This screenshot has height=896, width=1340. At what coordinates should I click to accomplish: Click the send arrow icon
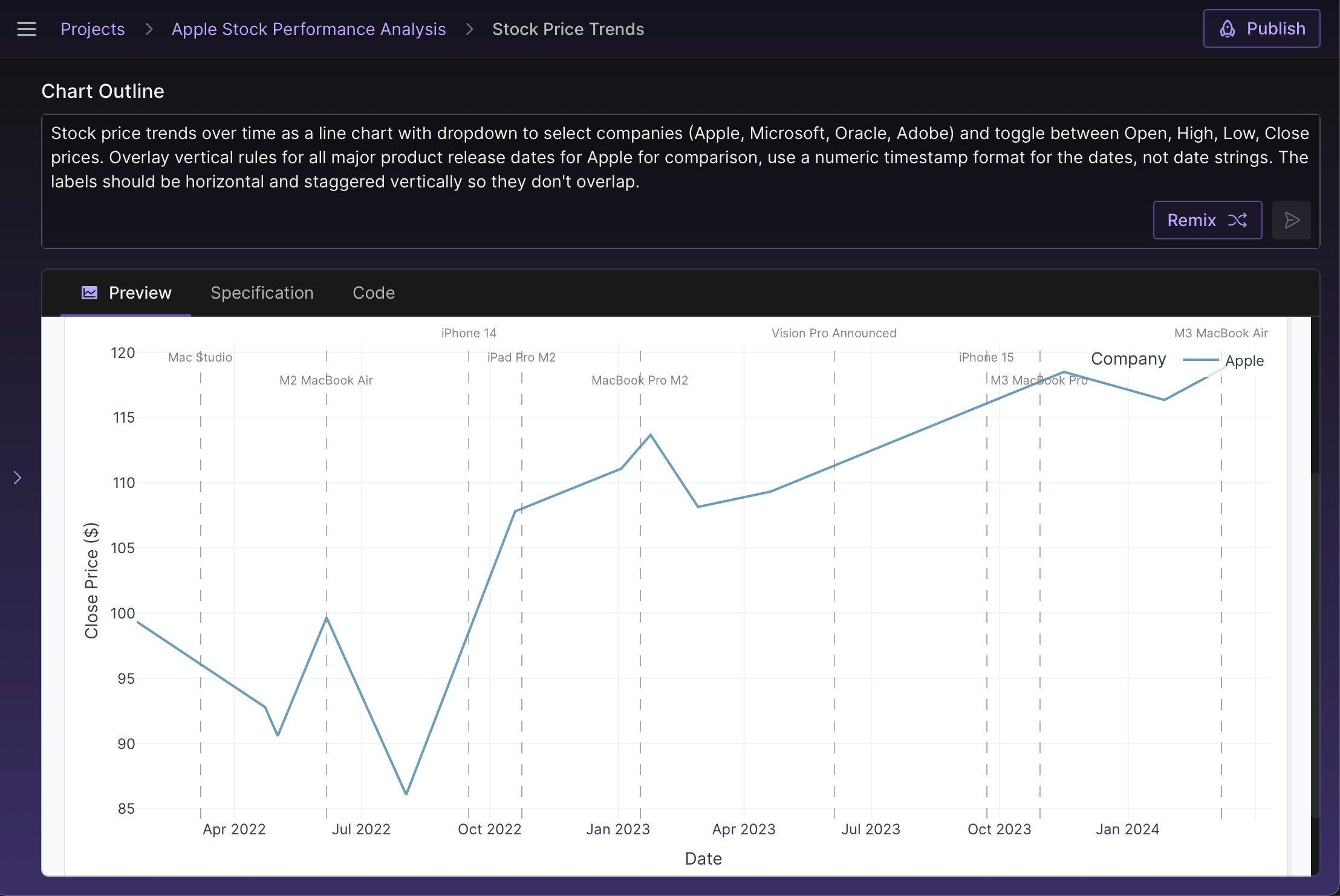point(1291,220)
